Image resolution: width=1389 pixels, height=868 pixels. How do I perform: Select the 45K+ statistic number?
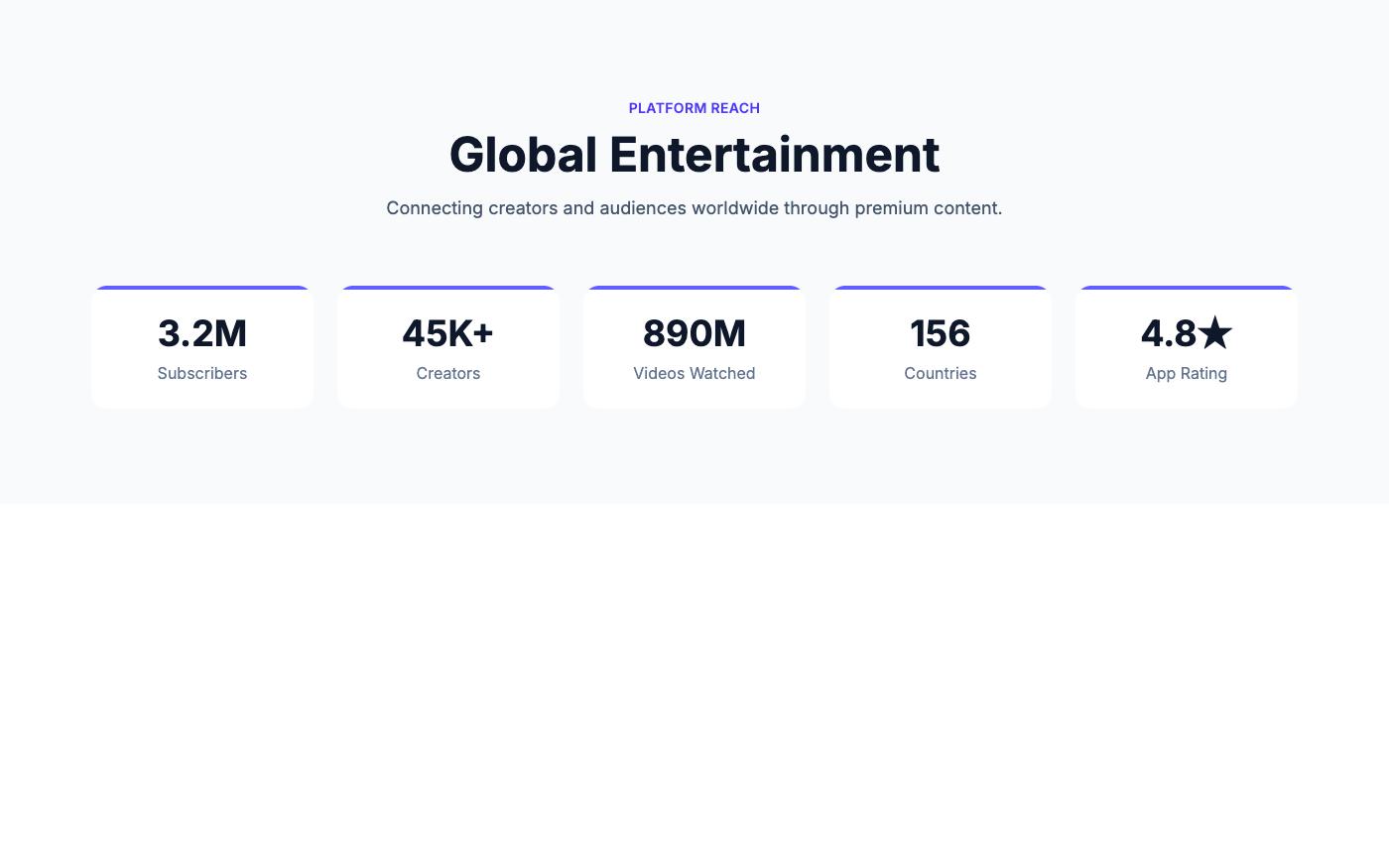tap(448, 334)
